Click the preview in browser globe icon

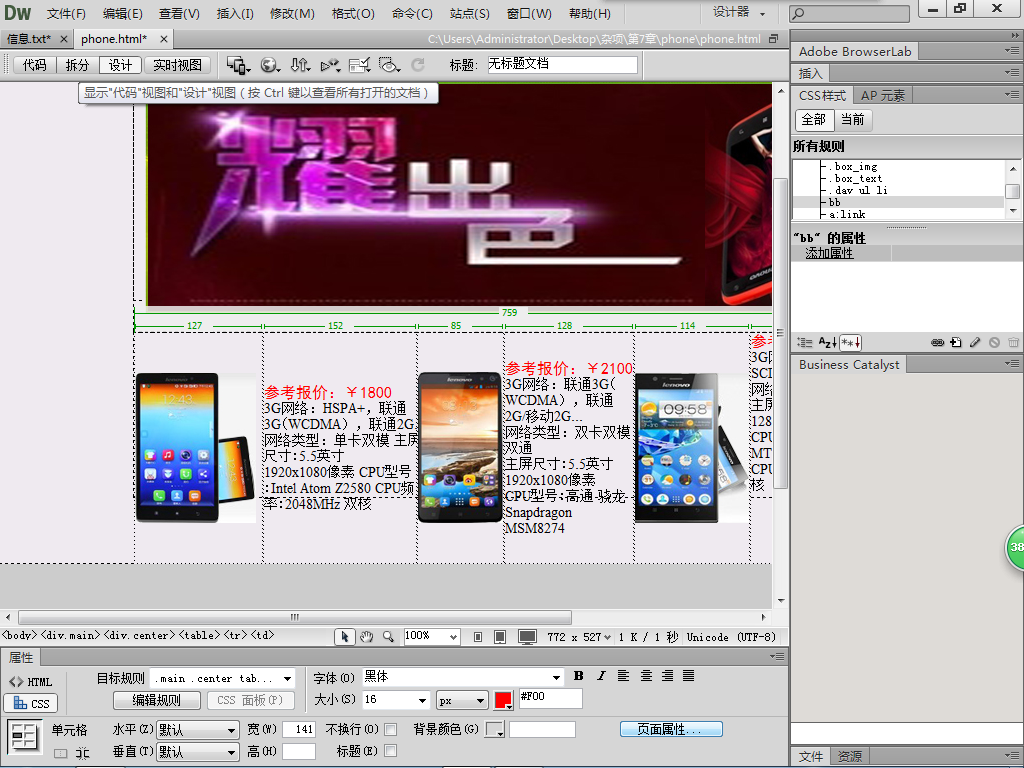[270, 65]
